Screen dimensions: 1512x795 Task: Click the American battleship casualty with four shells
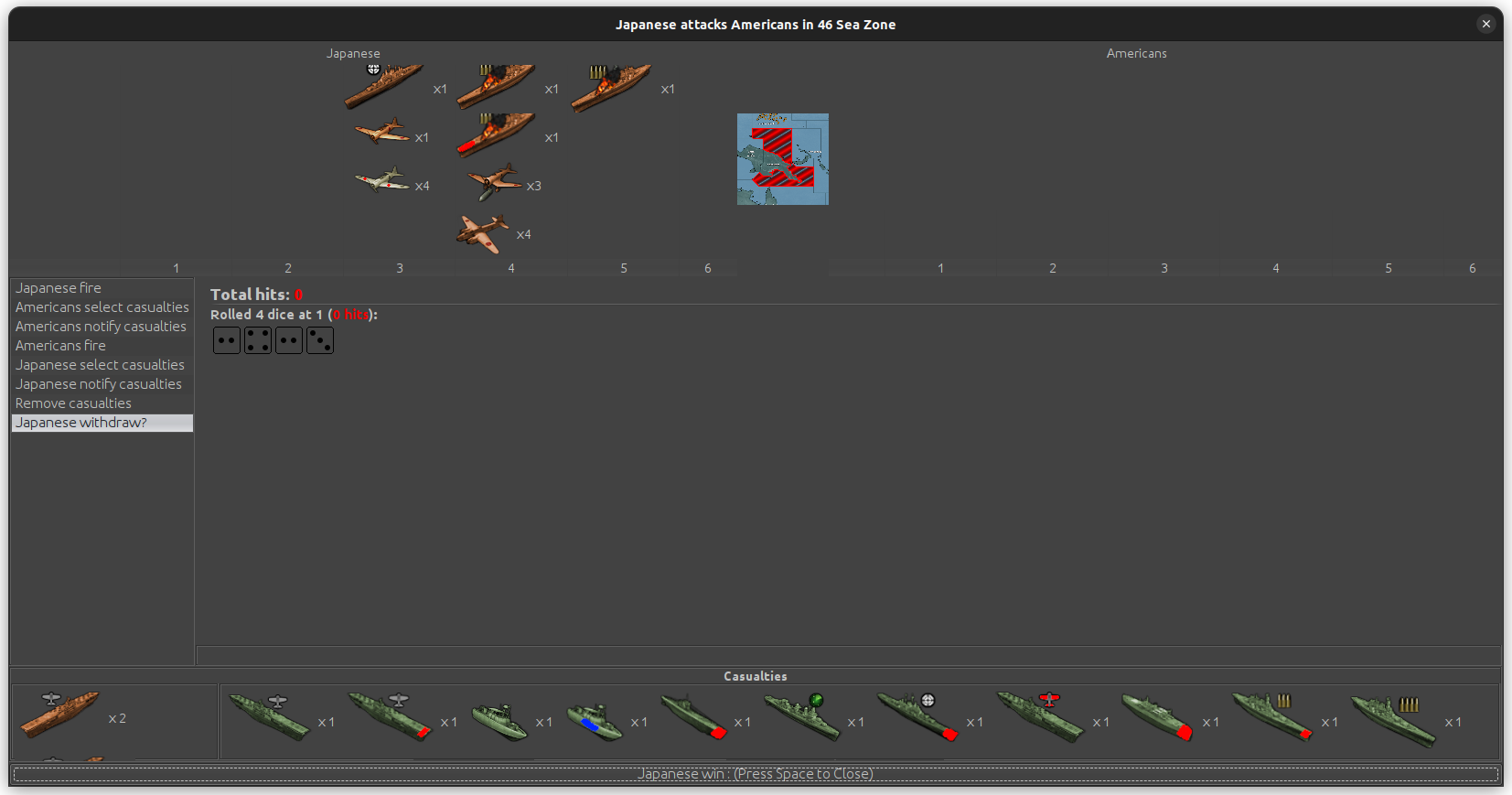click(x=1394, y=721)
